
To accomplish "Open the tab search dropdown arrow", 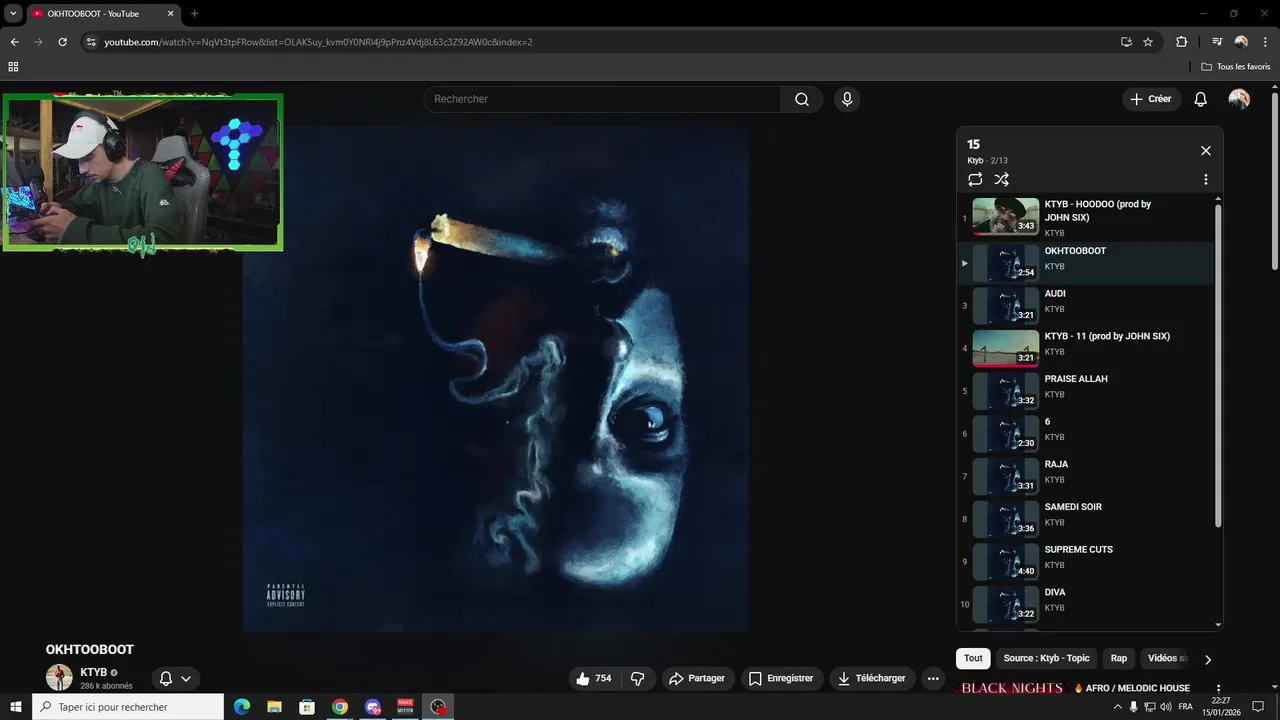I will pos(13,14).
